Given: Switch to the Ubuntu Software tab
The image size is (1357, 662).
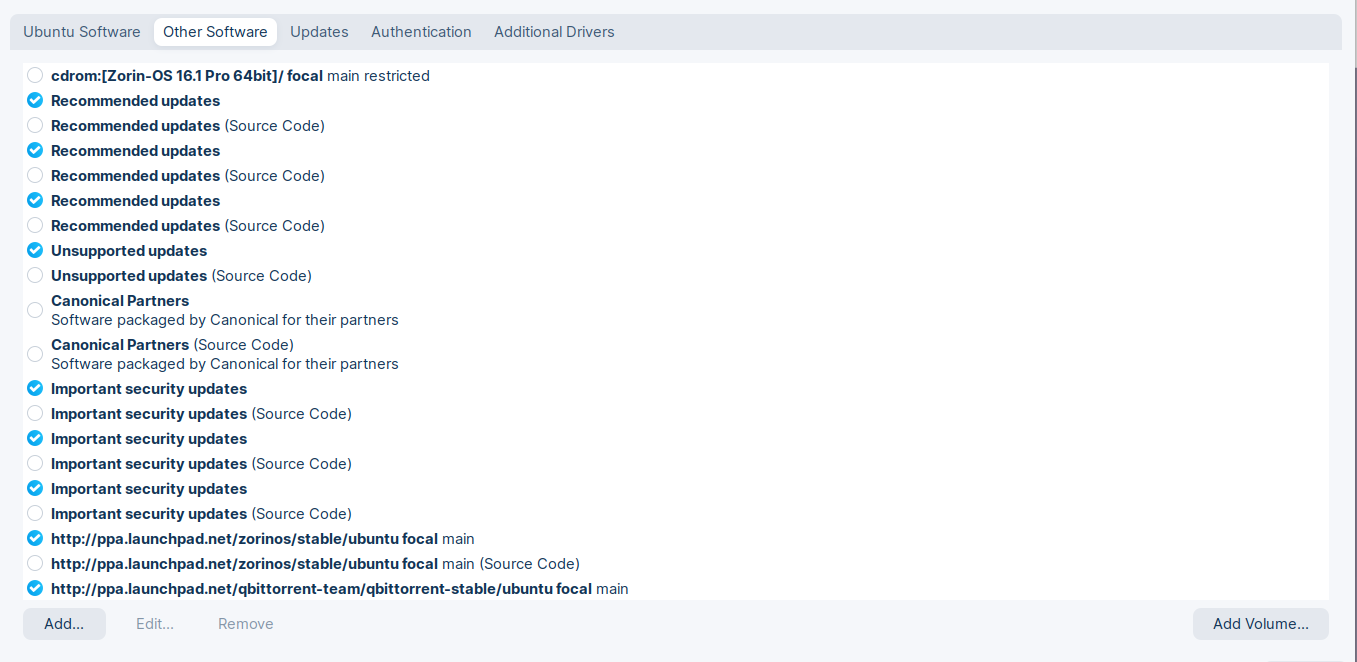Looking at the screenshot, I should (82, 32).
